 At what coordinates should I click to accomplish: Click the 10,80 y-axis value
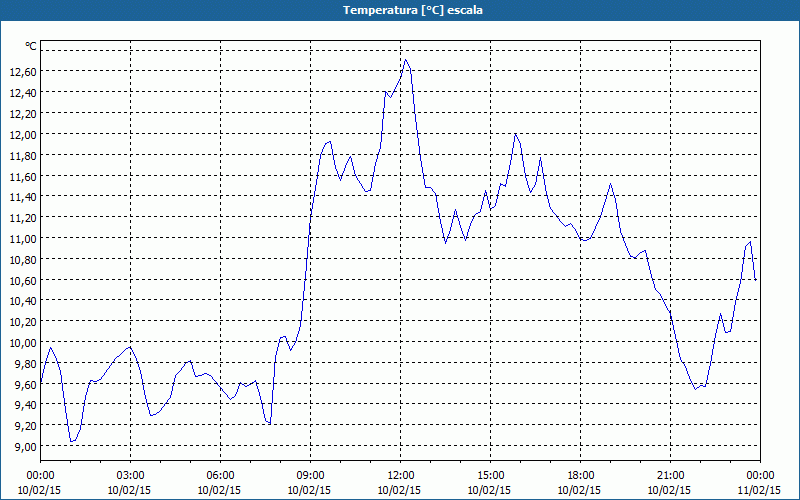point(23,259)
